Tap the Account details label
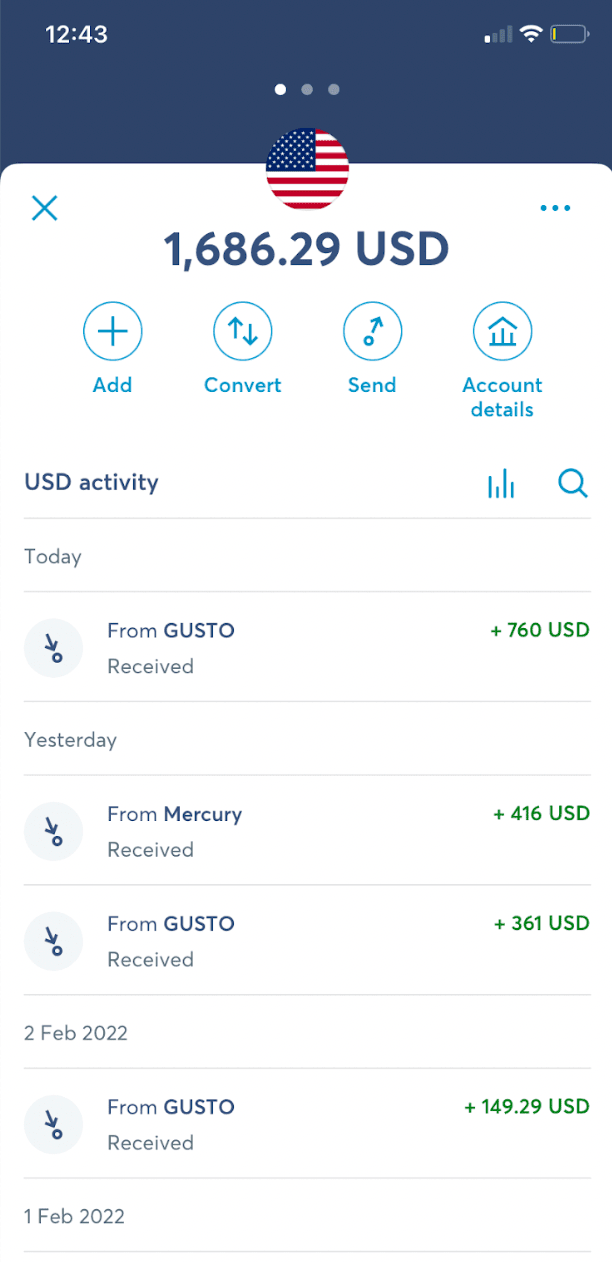The height and width of the screenshot is (1262, 612). (x=502, y=397)
